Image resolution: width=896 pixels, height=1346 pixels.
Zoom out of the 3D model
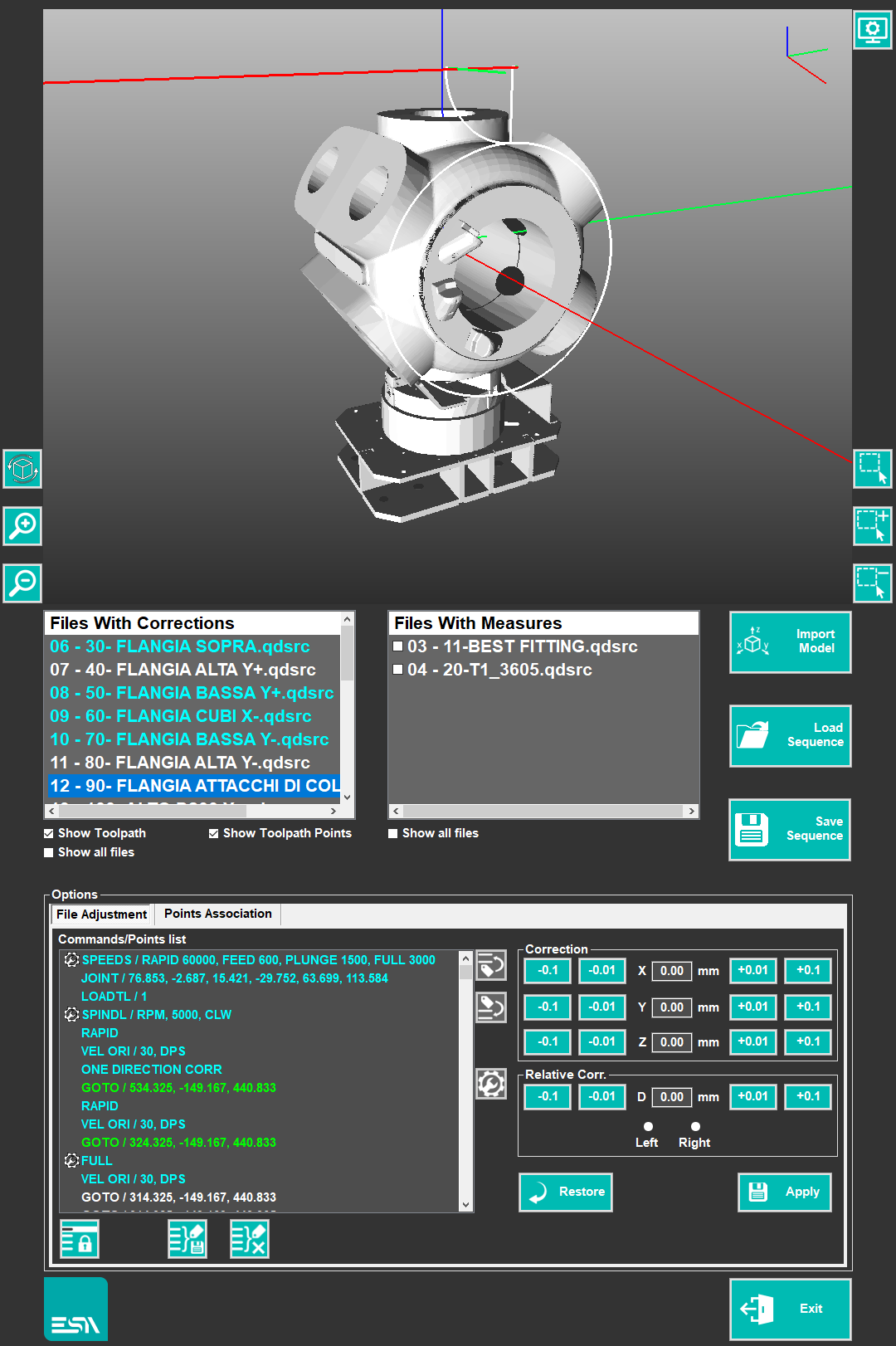click(22, 583)
